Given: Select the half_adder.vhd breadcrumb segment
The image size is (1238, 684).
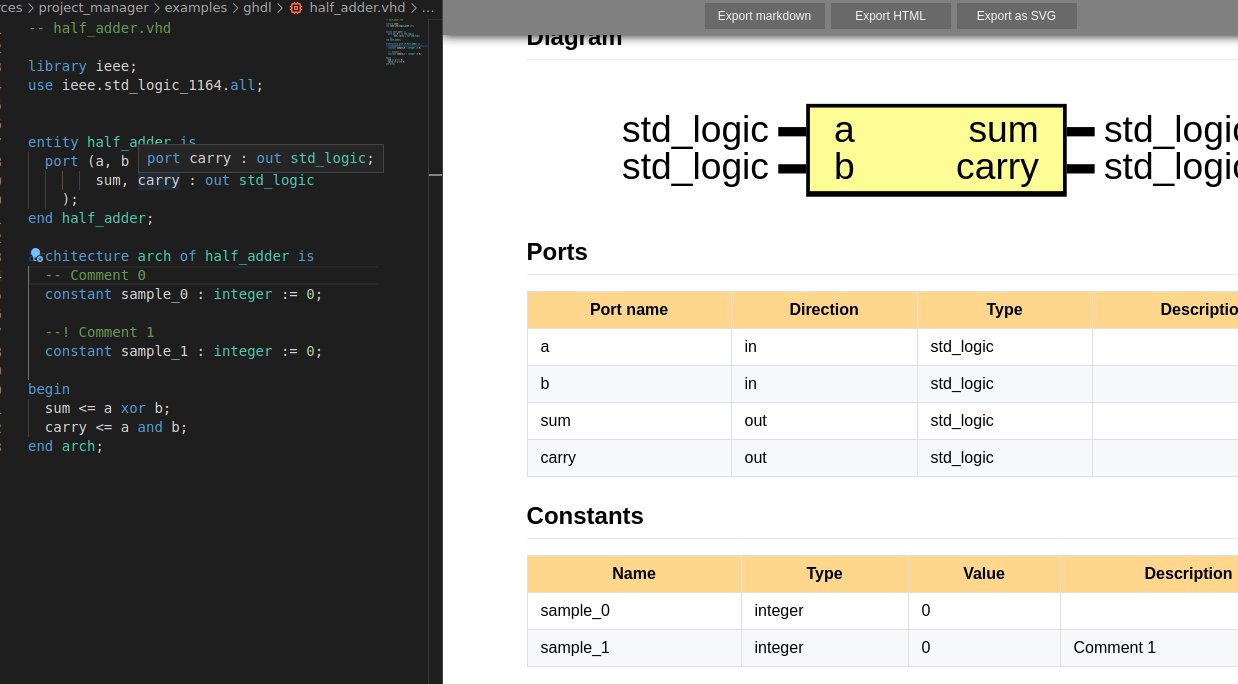Looking at the screenshot, I should point(357,7).
